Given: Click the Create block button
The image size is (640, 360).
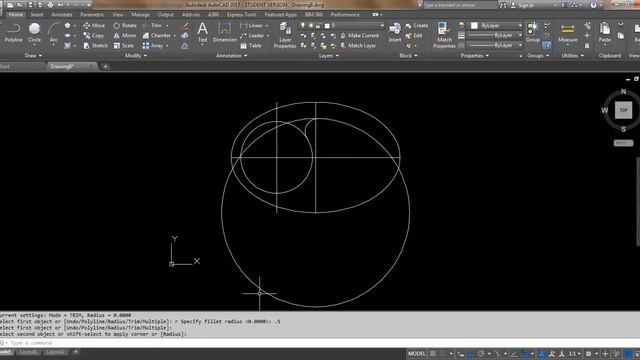Looking at the screenshot, I should pyautogui.click(x=417, y=25).
